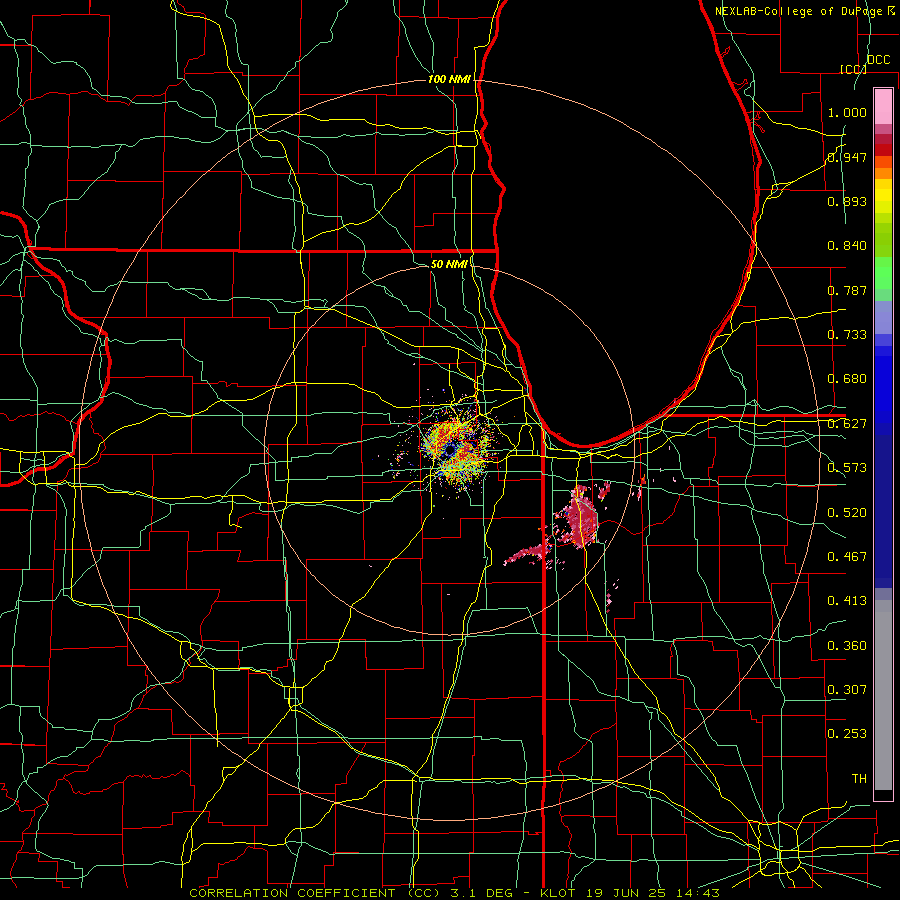The width and height of the screenshot is (900, 900).
Task: Click the 0.467 scale value
Action: tap(847, 557)
